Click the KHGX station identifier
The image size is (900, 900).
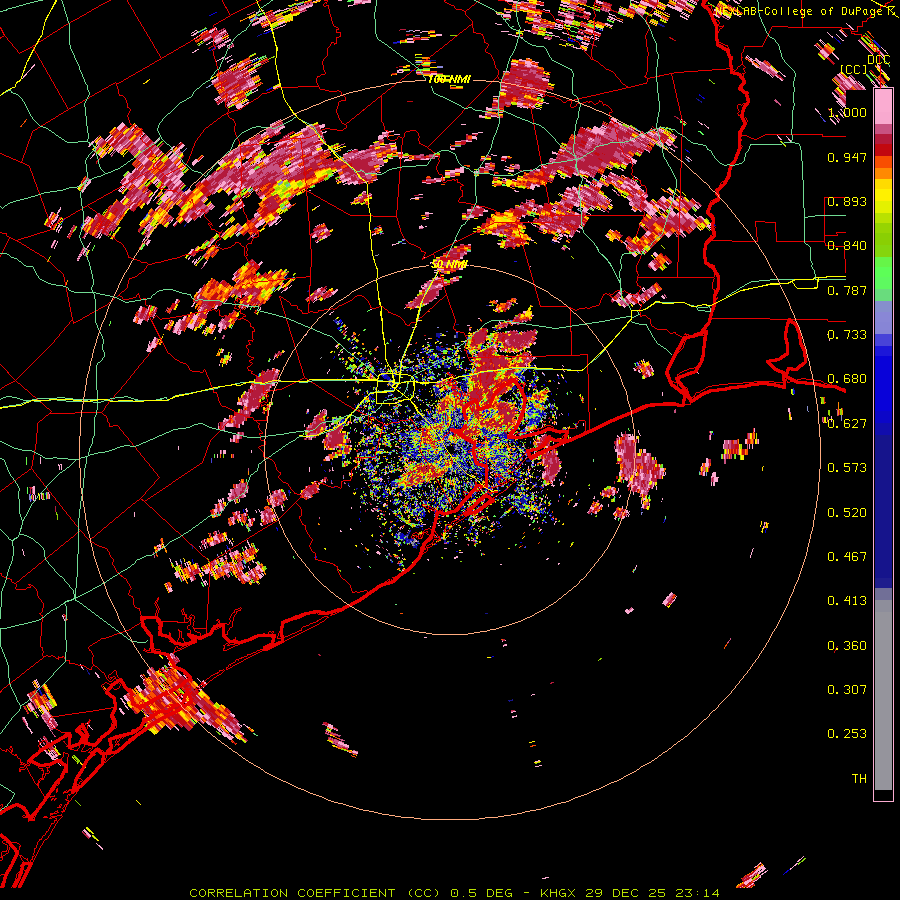(558, 893)
